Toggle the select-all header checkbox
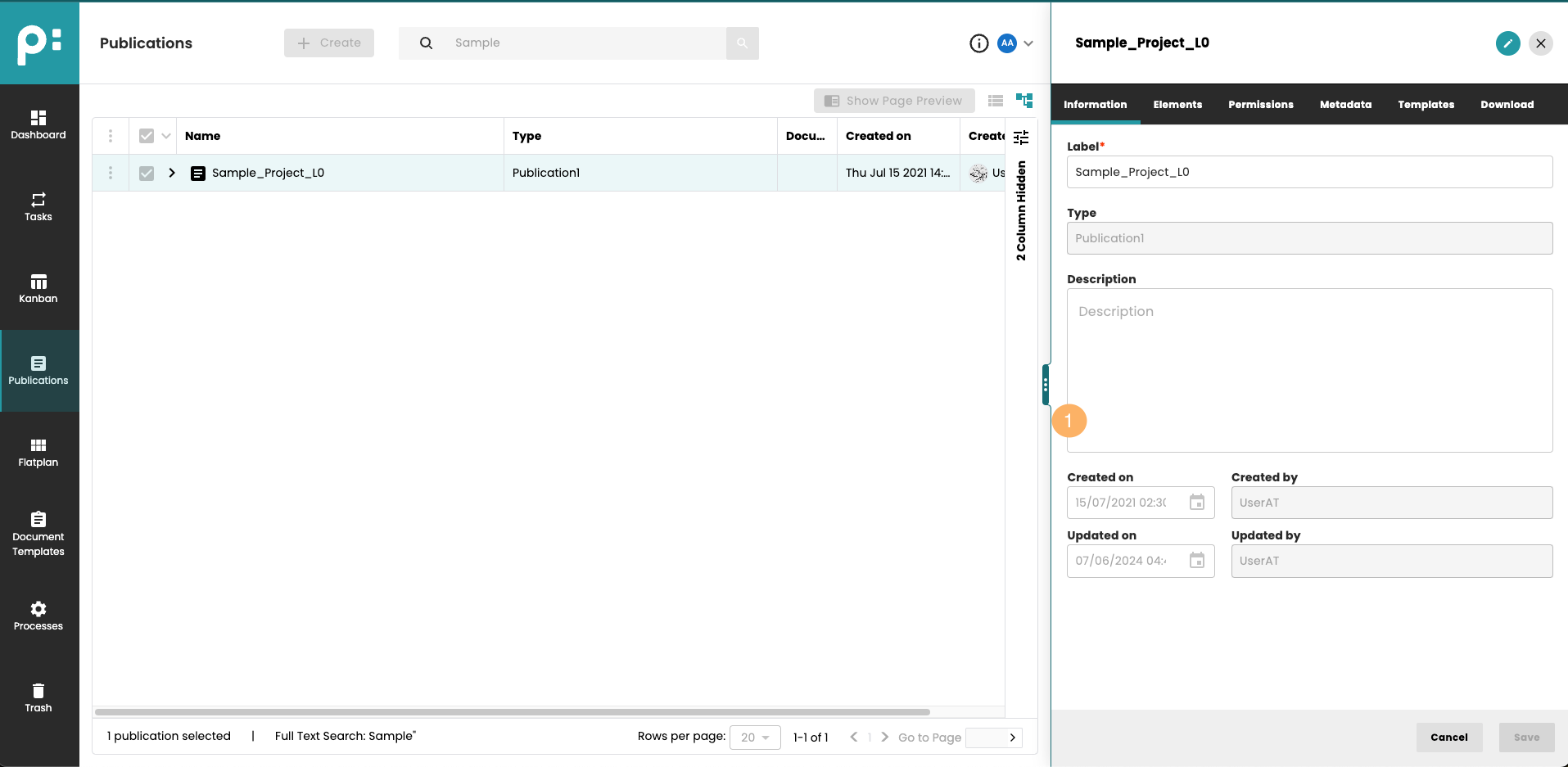This screenshot has width=1568, height=767. tap(147, 136)
